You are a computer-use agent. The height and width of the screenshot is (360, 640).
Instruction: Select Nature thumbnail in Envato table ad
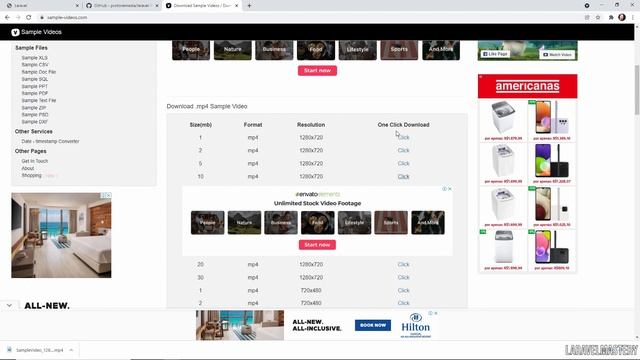point(244,222)
